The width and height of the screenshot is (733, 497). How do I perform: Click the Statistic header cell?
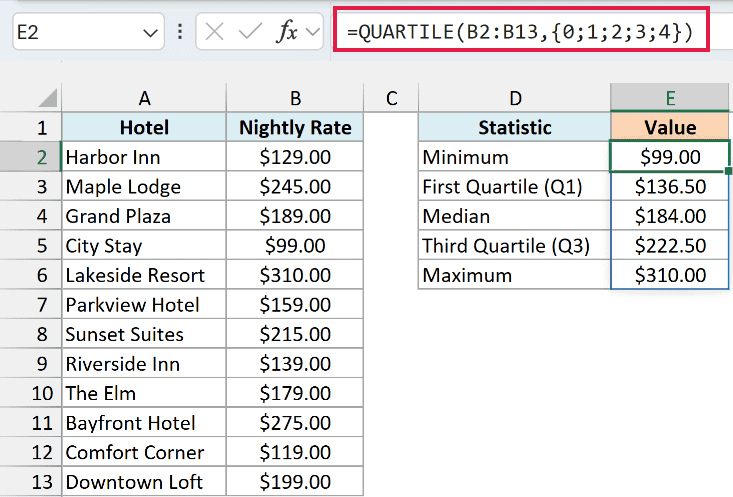point(515,127)
